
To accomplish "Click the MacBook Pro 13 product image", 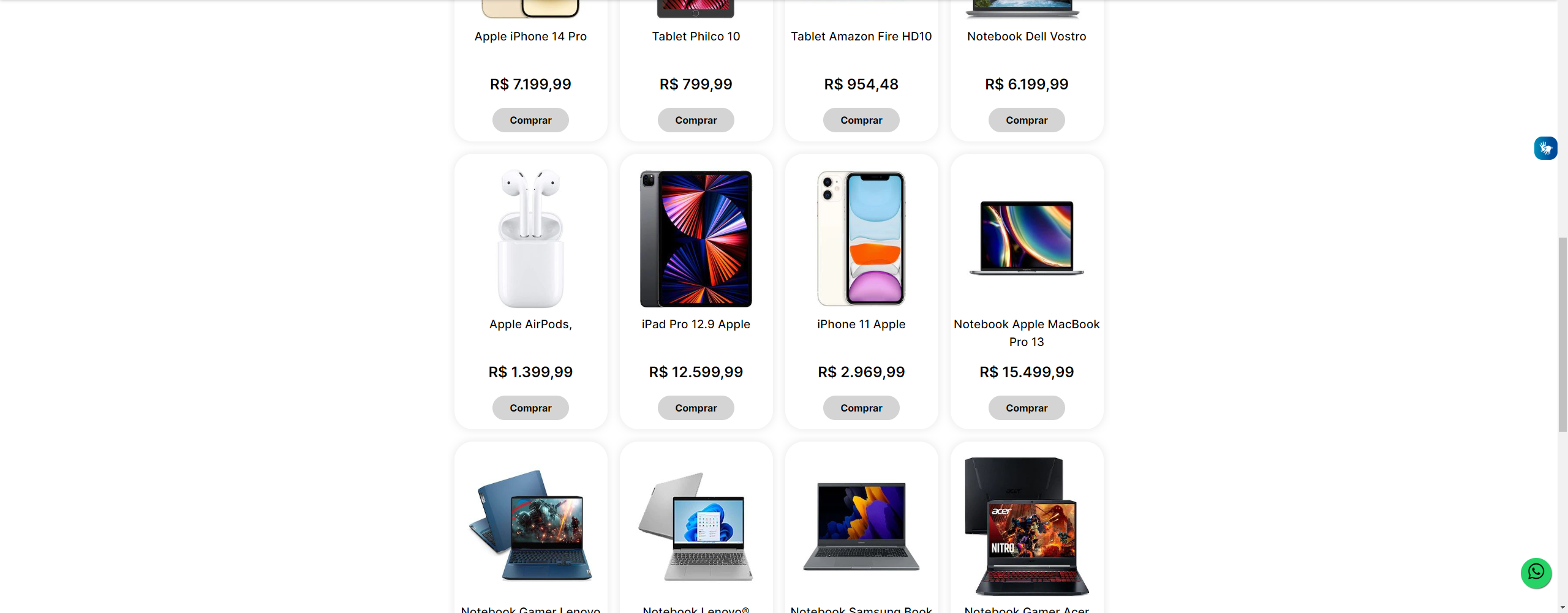I will click(x=1027, y=238).
